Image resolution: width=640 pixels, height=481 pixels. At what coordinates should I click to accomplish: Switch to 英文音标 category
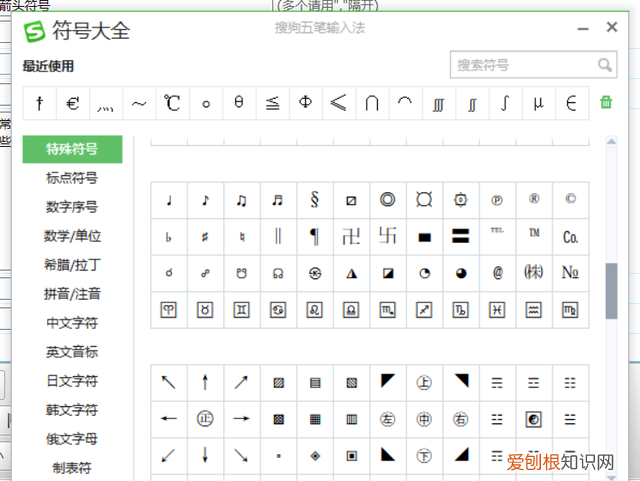(x=72, y=352)
